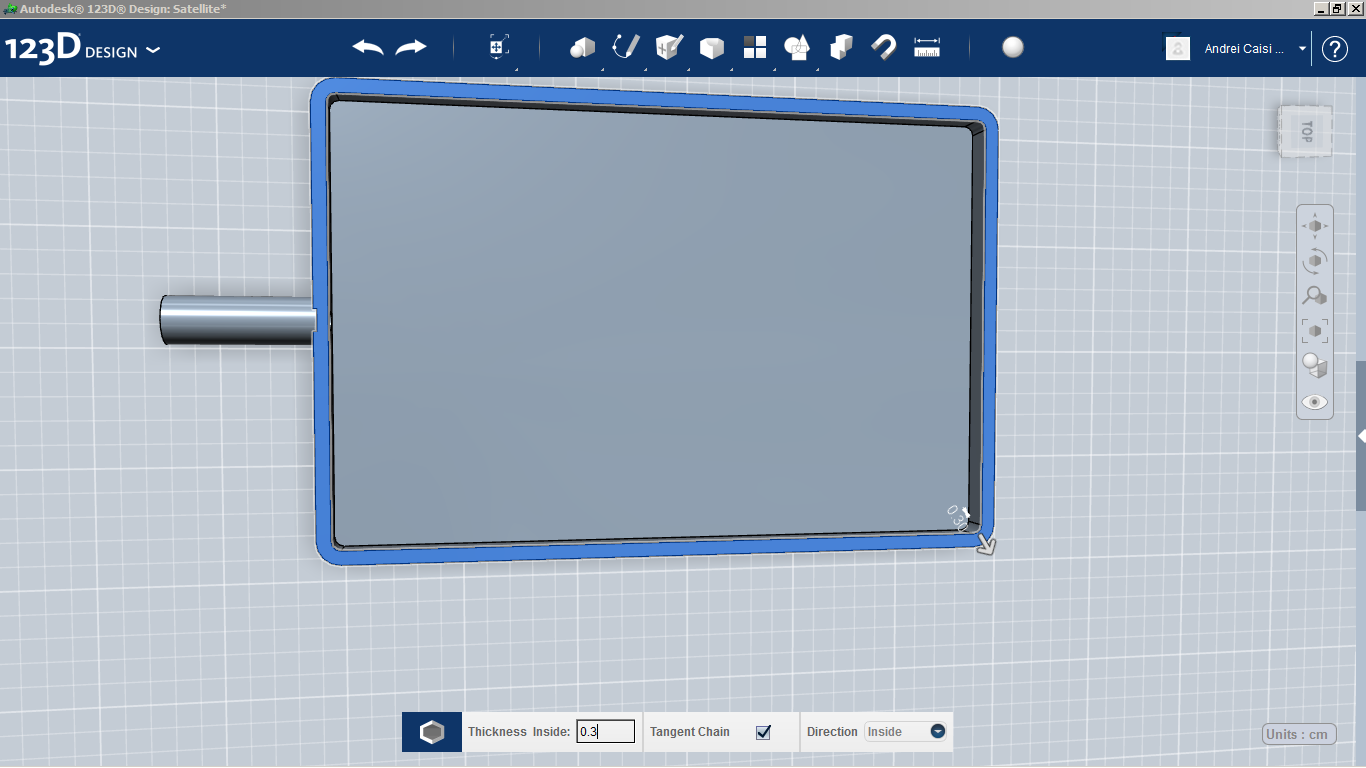
Task: Expand the collapsed right side panel
Action: pos(1361,437)
